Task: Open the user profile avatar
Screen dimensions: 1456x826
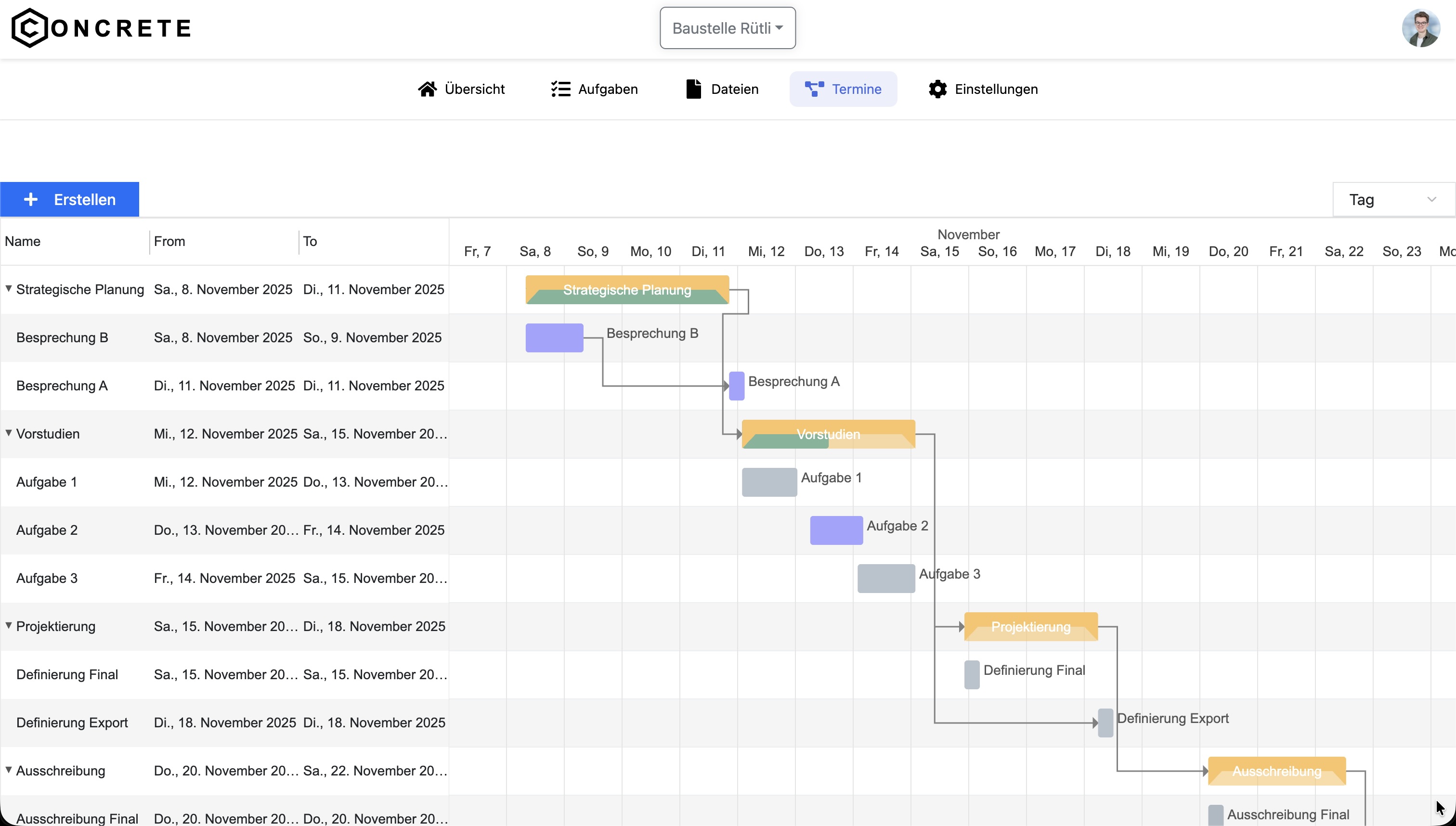Action: 1421,27
